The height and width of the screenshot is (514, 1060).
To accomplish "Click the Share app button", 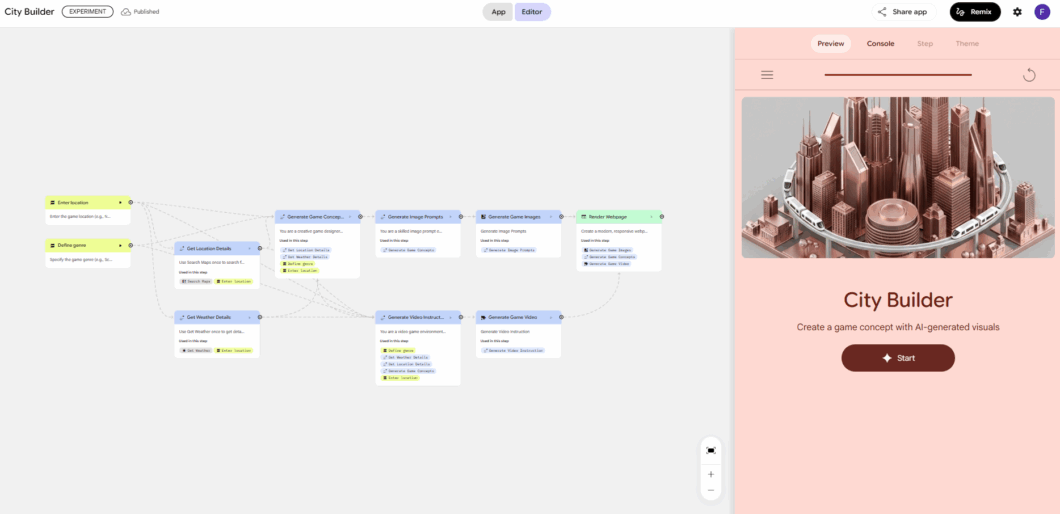I will [902, 12].
